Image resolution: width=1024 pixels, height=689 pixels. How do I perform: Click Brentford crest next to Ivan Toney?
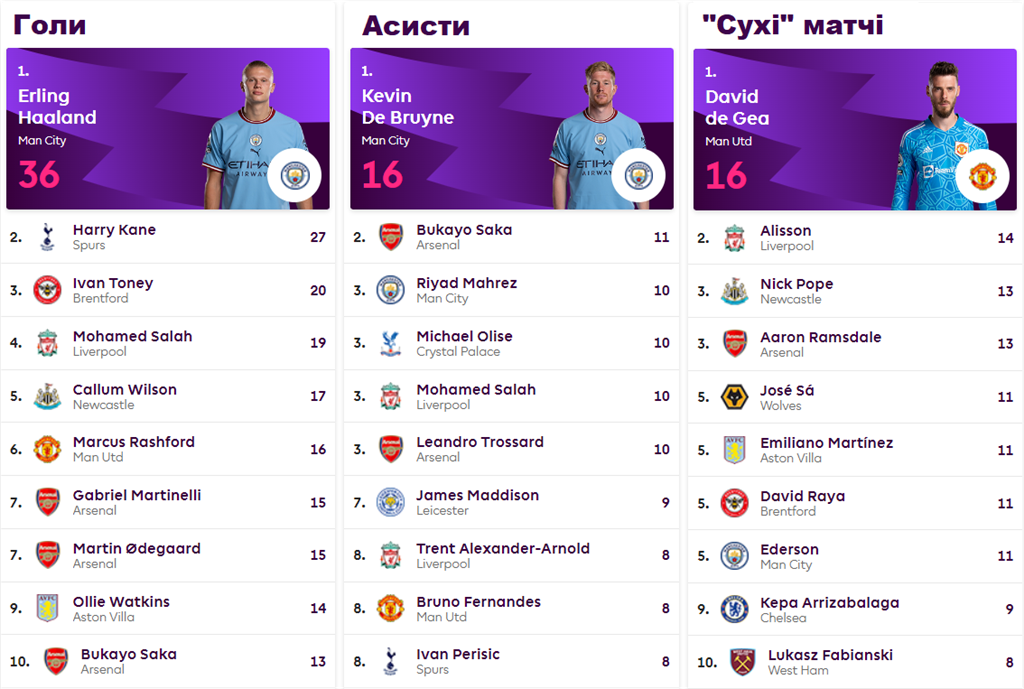tap(47, 290)
